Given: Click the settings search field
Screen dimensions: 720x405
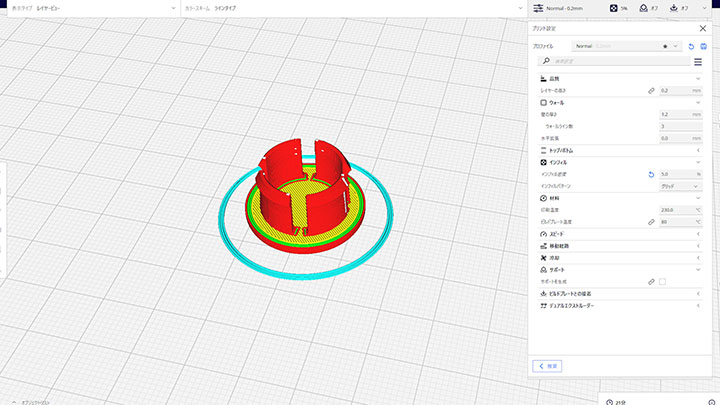Looking at the screenshot, I should pos(614,61).
